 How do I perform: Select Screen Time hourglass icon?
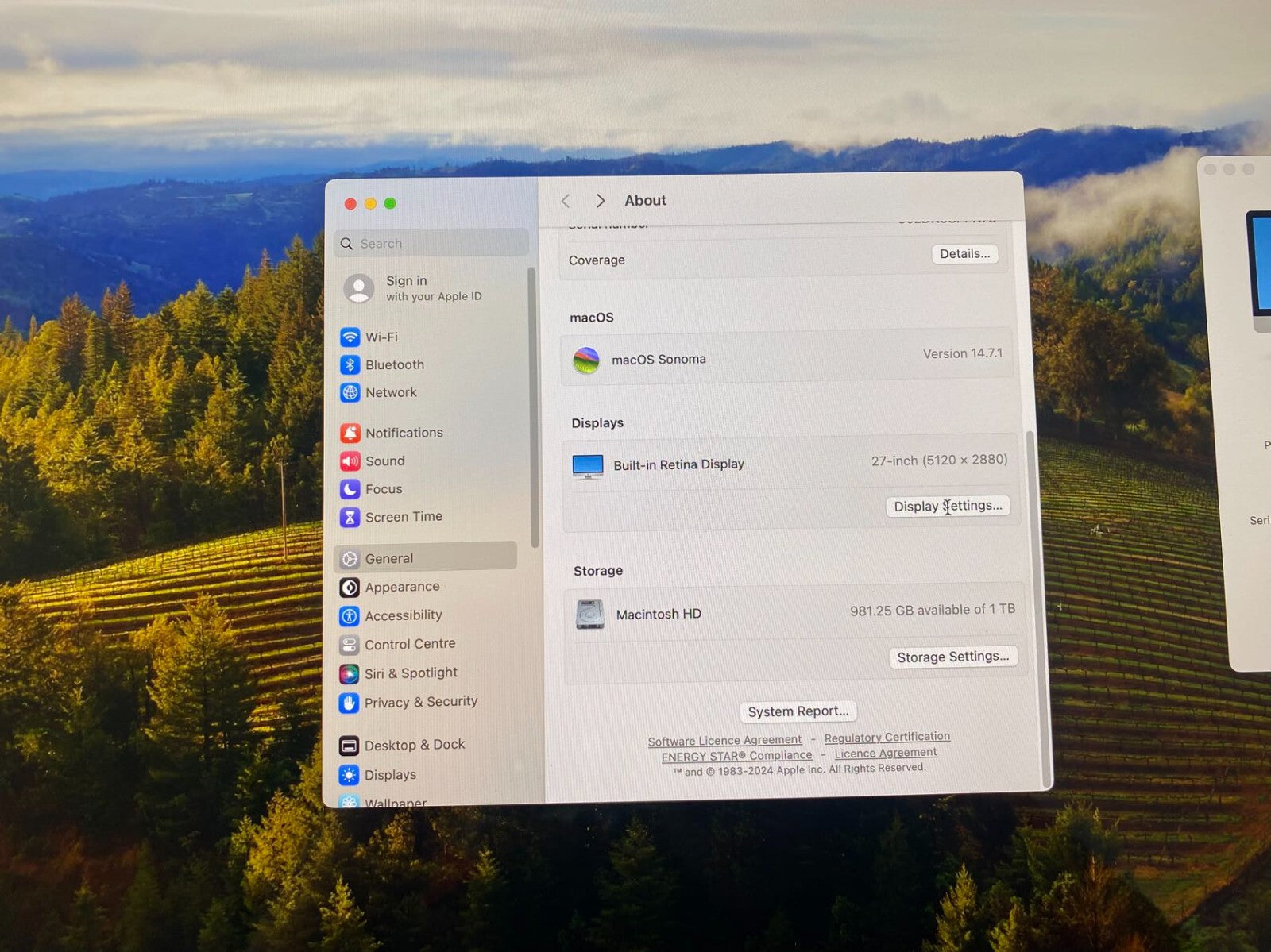point(350,518)
